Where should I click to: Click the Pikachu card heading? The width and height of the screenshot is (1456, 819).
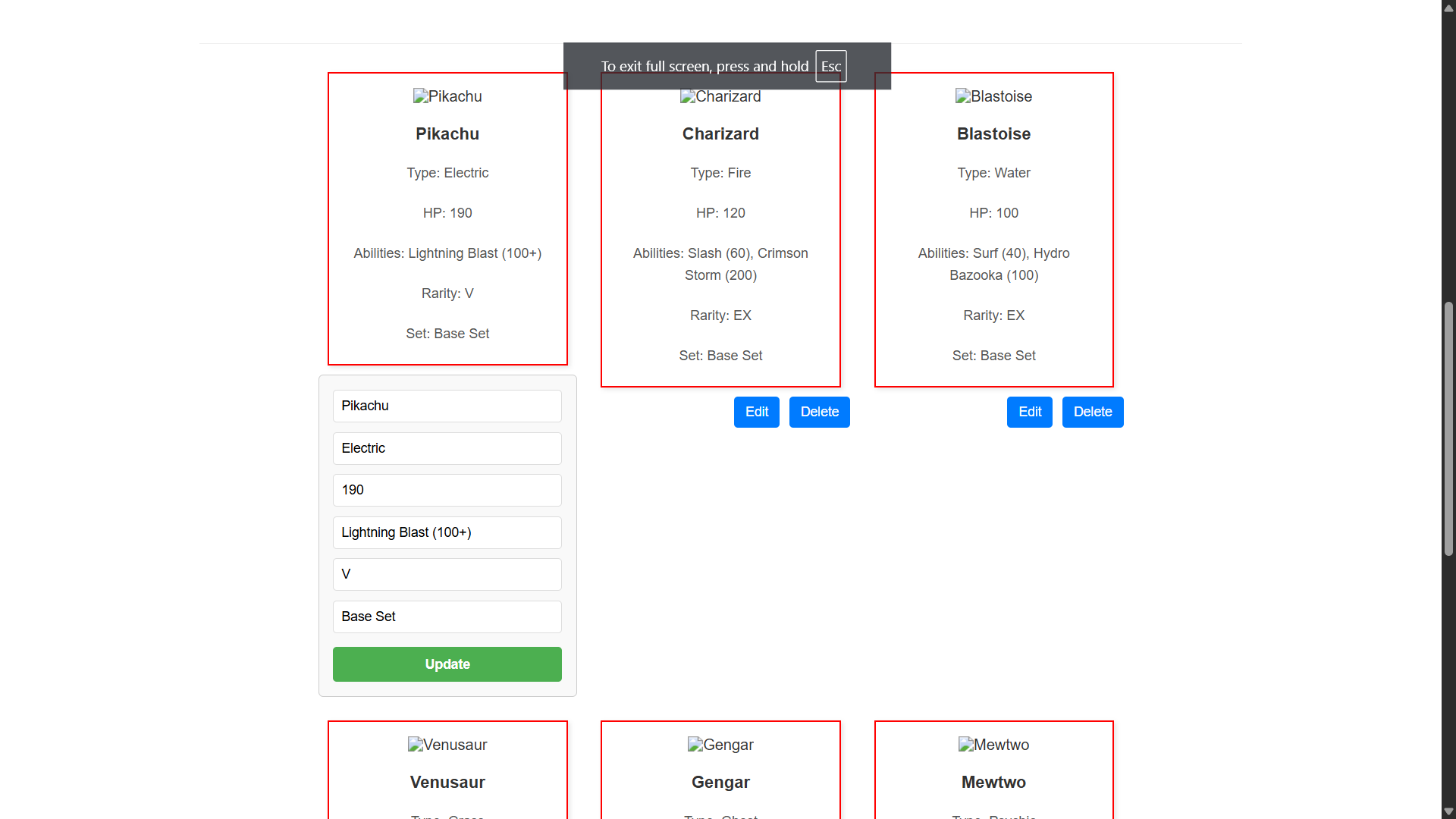coord(447,134)
